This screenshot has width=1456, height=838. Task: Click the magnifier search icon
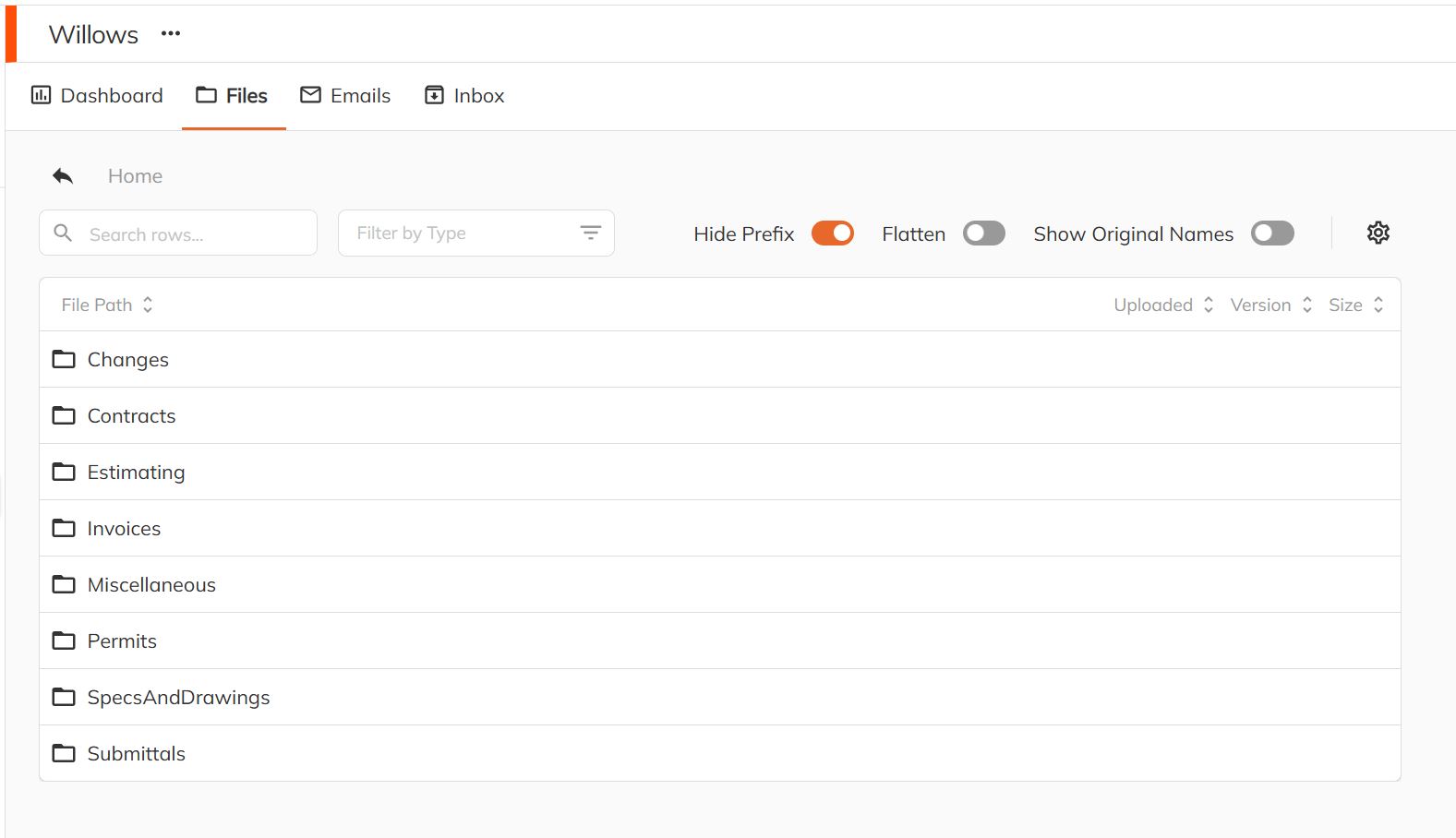[x=63, y=233]
